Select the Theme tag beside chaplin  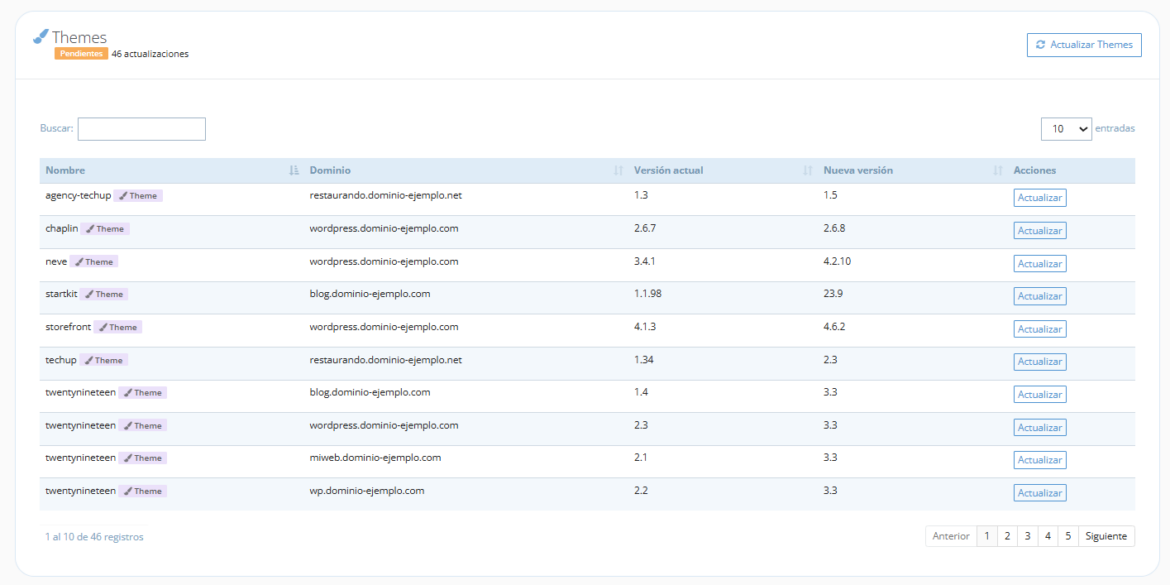pyautogui.click(x=105, y=229)
